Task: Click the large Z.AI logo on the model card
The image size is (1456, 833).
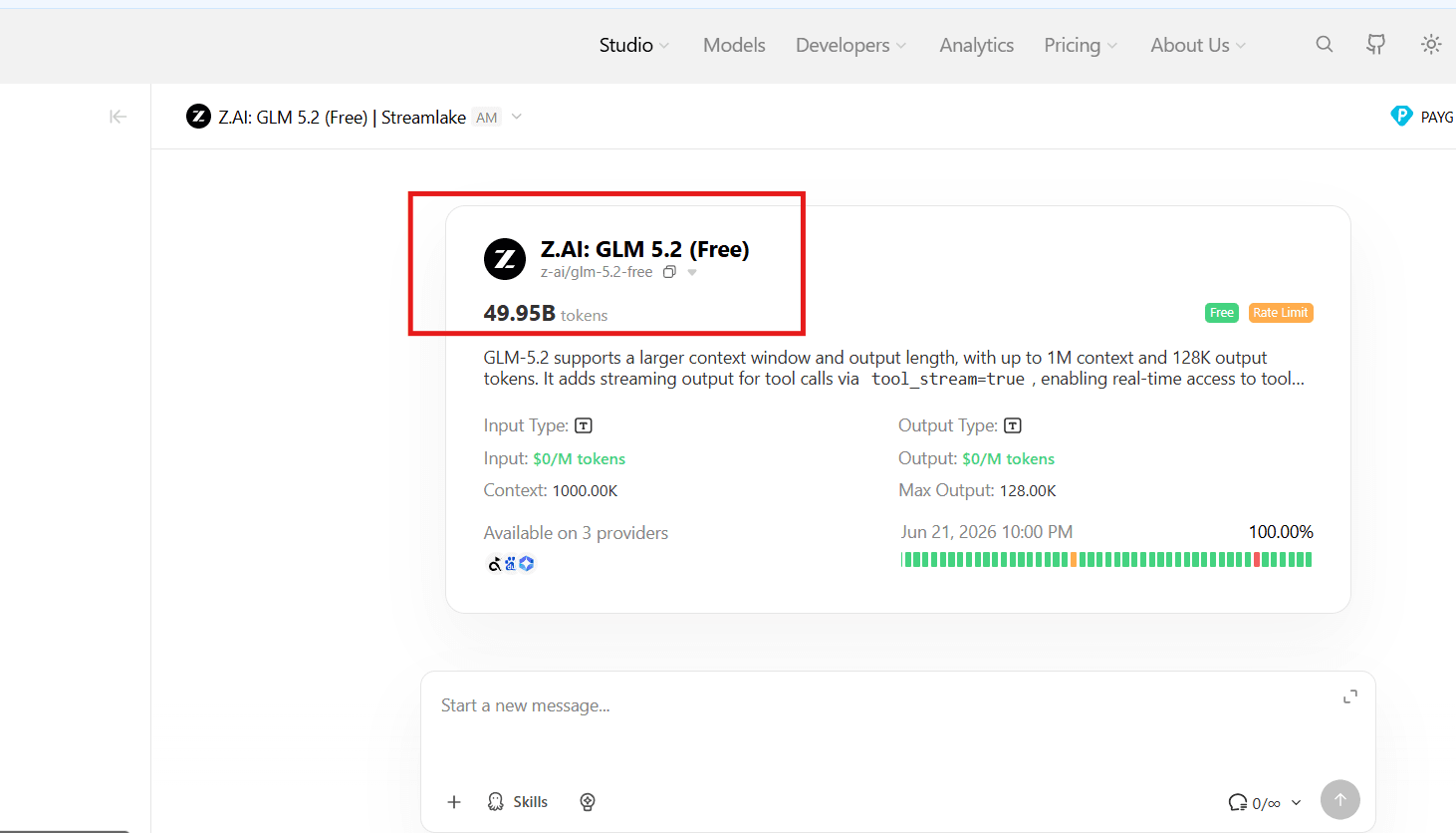Action: [x=505, y=259]
